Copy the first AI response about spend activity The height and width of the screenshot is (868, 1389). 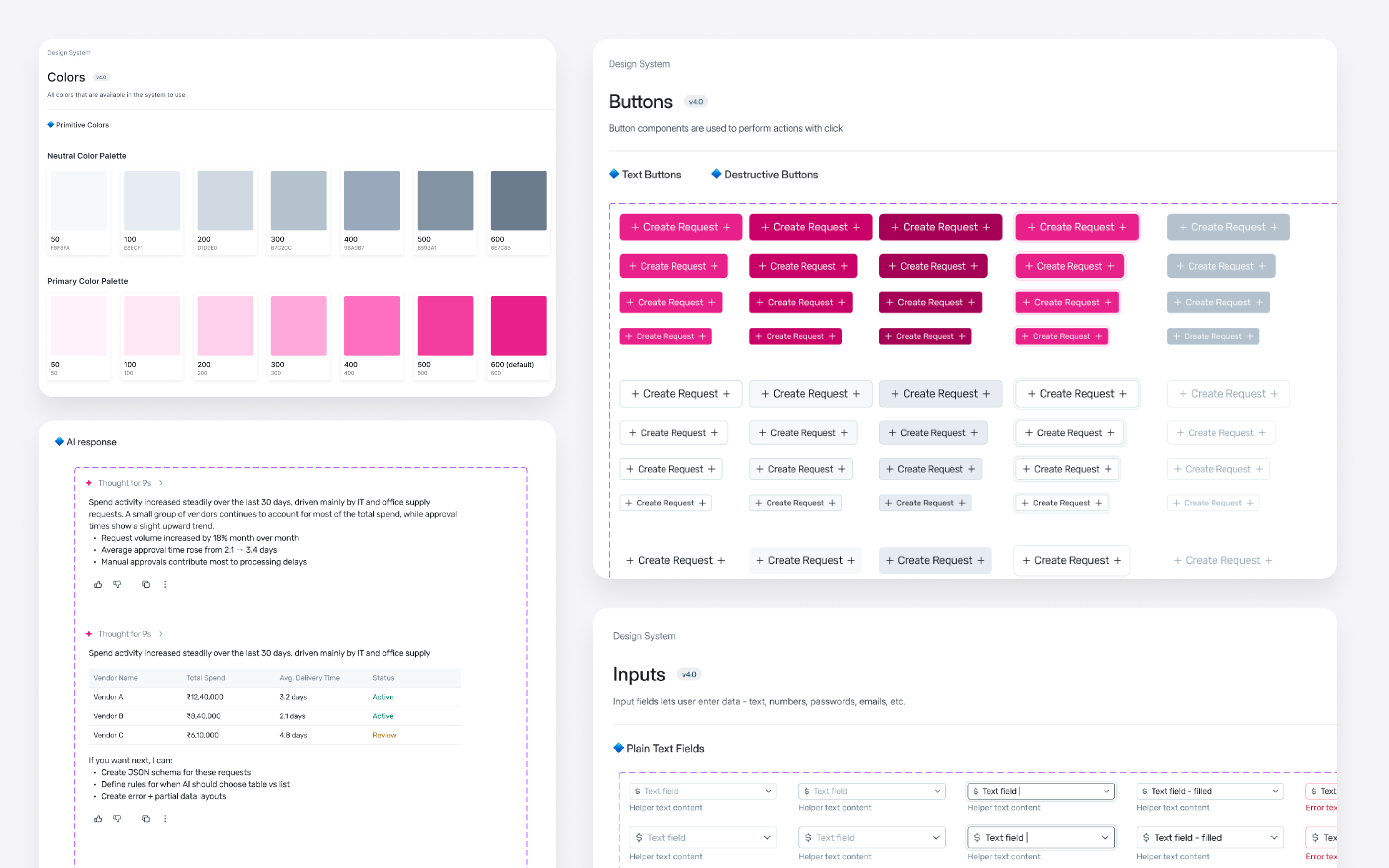click(x=146, y=584)
